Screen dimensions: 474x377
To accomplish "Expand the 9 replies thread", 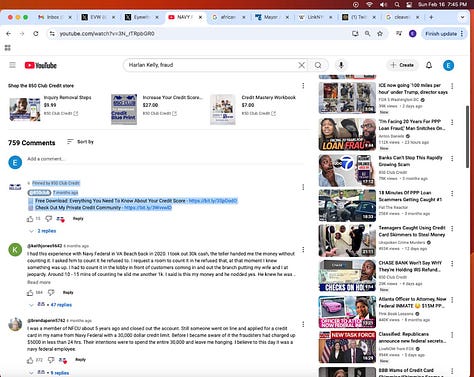I will coord(49,373).
